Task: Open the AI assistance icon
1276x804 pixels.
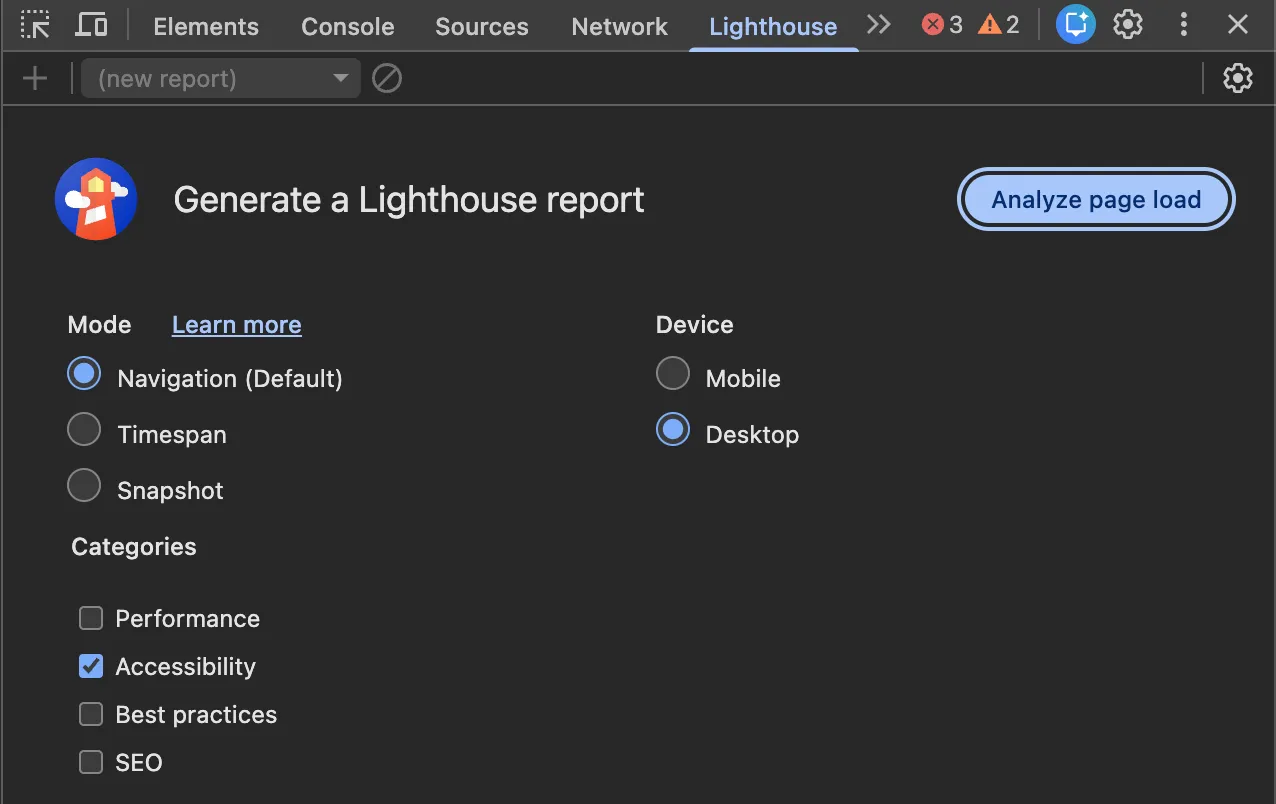Action: [1076, 24]
